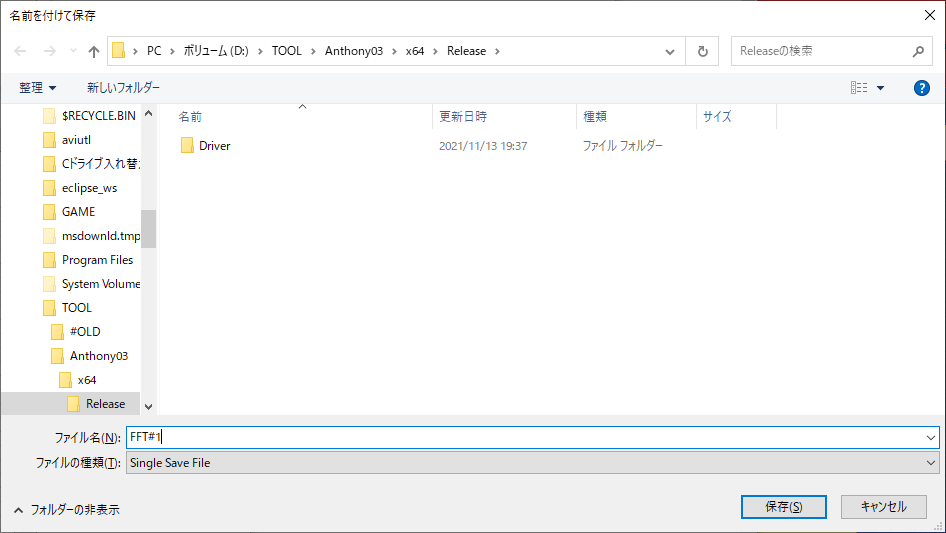Open the Single Save File type dropdown

pyautogui.click(x=533, y=463)
